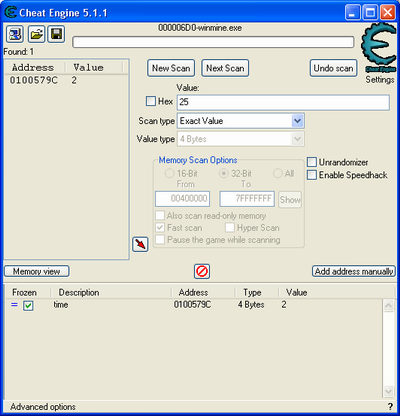
Task: Open the Scan type dropdown
Action: (x=297, y=121)
